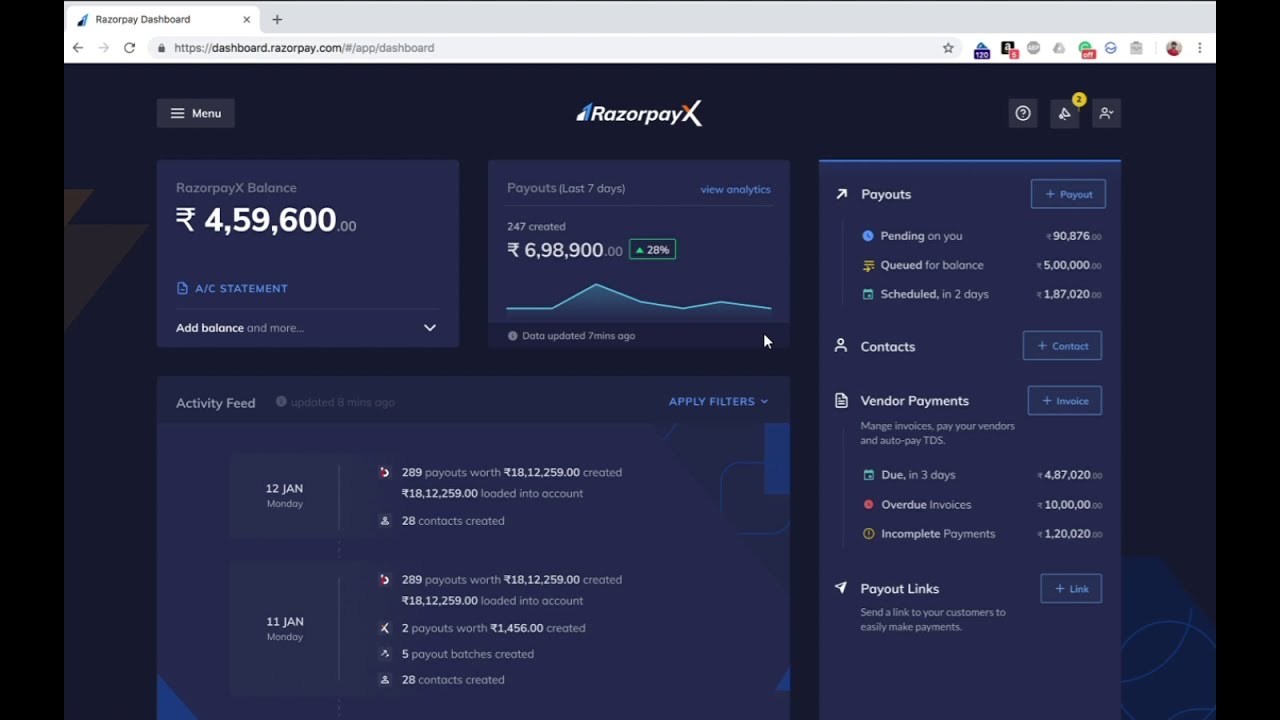Image resolution: width=1280 pixels, height=720 pixels.
Task: Click the Scheduled calendar icon
Action: point(868,294)
